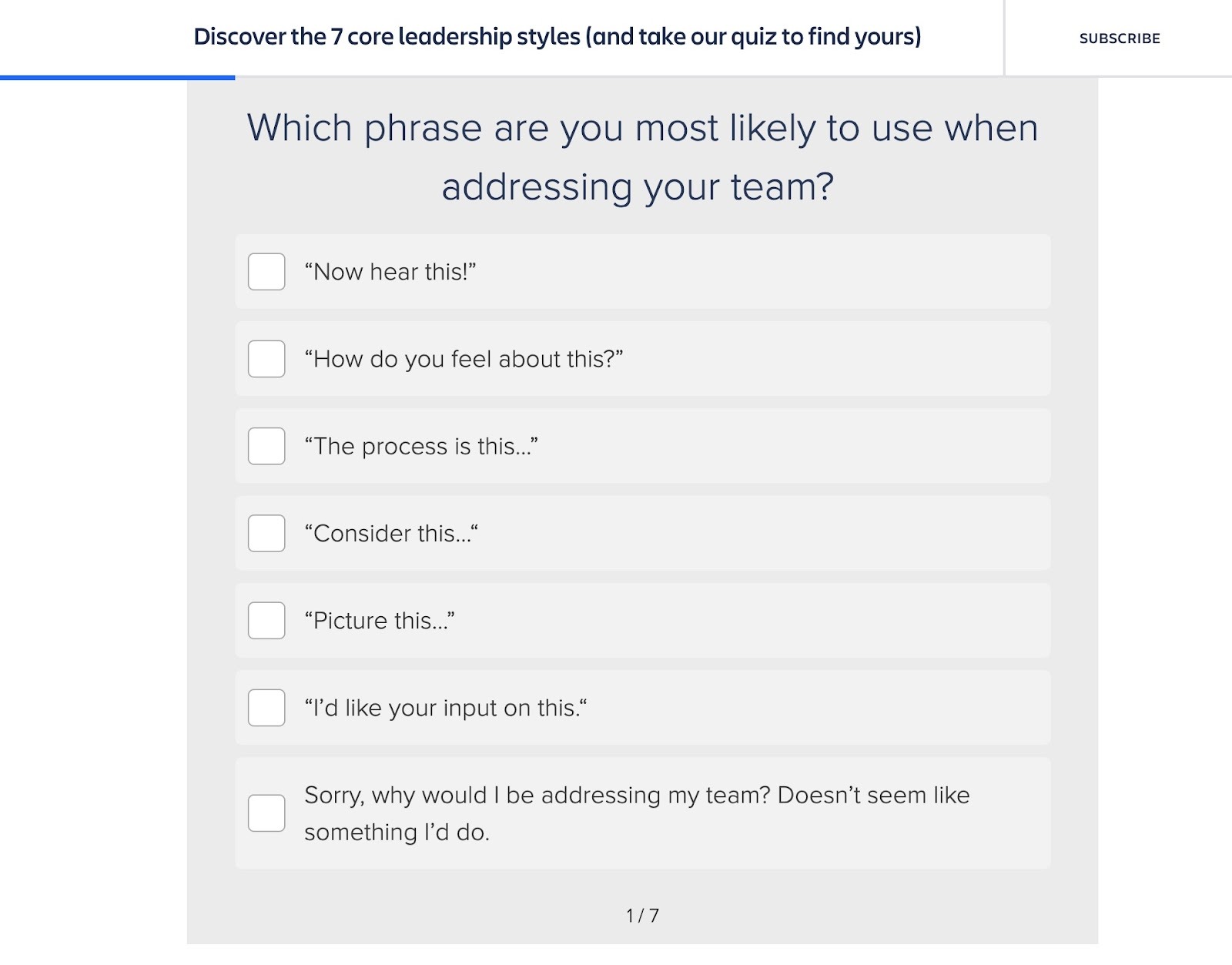The height and width of the screenshot is (965, 1232).
Task: Select the "Now hear this!" answer row
Action: coord(643,271)
